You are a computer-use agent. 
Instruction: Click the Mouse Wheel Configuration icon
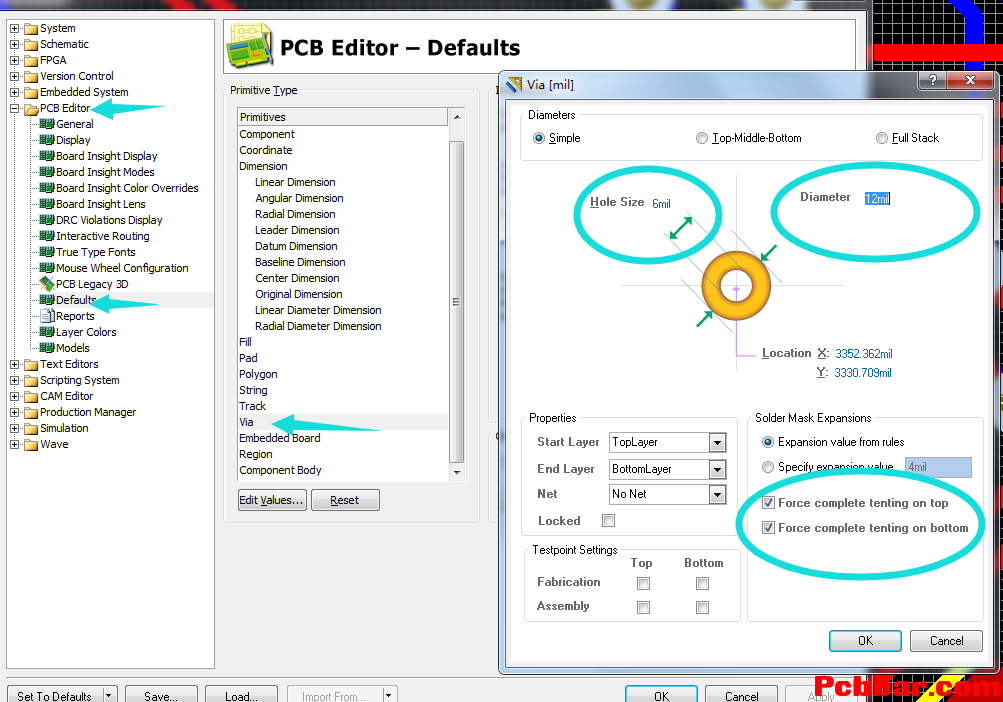click(x=47, y=267)
